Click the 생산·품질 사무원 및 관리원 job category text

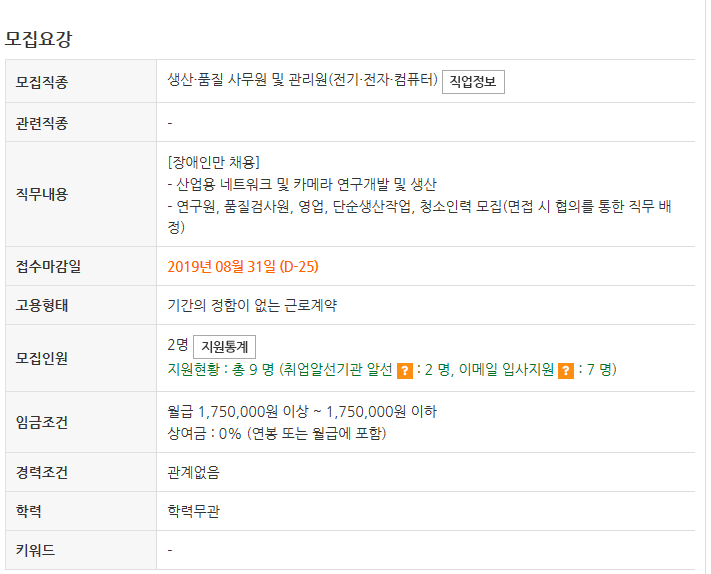coord(302,80)
